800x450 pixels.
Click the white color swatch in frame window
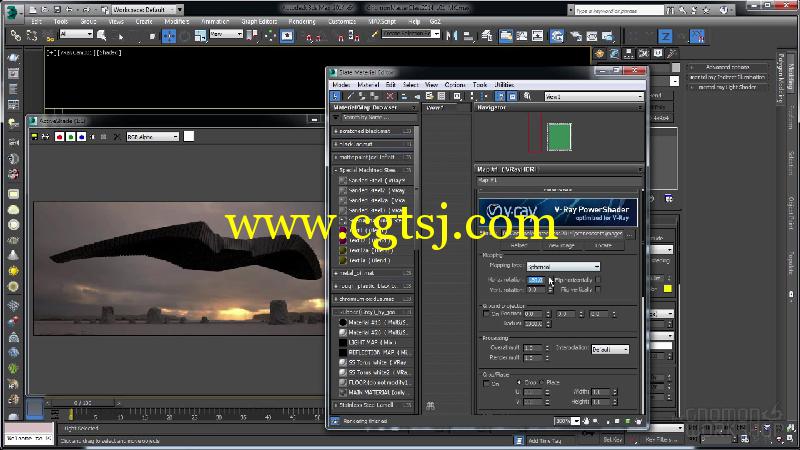[189, 136]
